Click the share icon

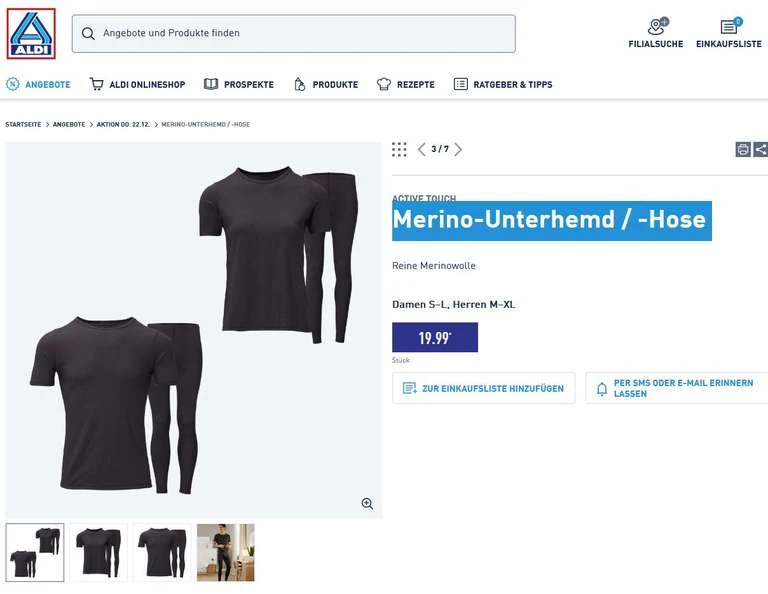tap(761, 149)
